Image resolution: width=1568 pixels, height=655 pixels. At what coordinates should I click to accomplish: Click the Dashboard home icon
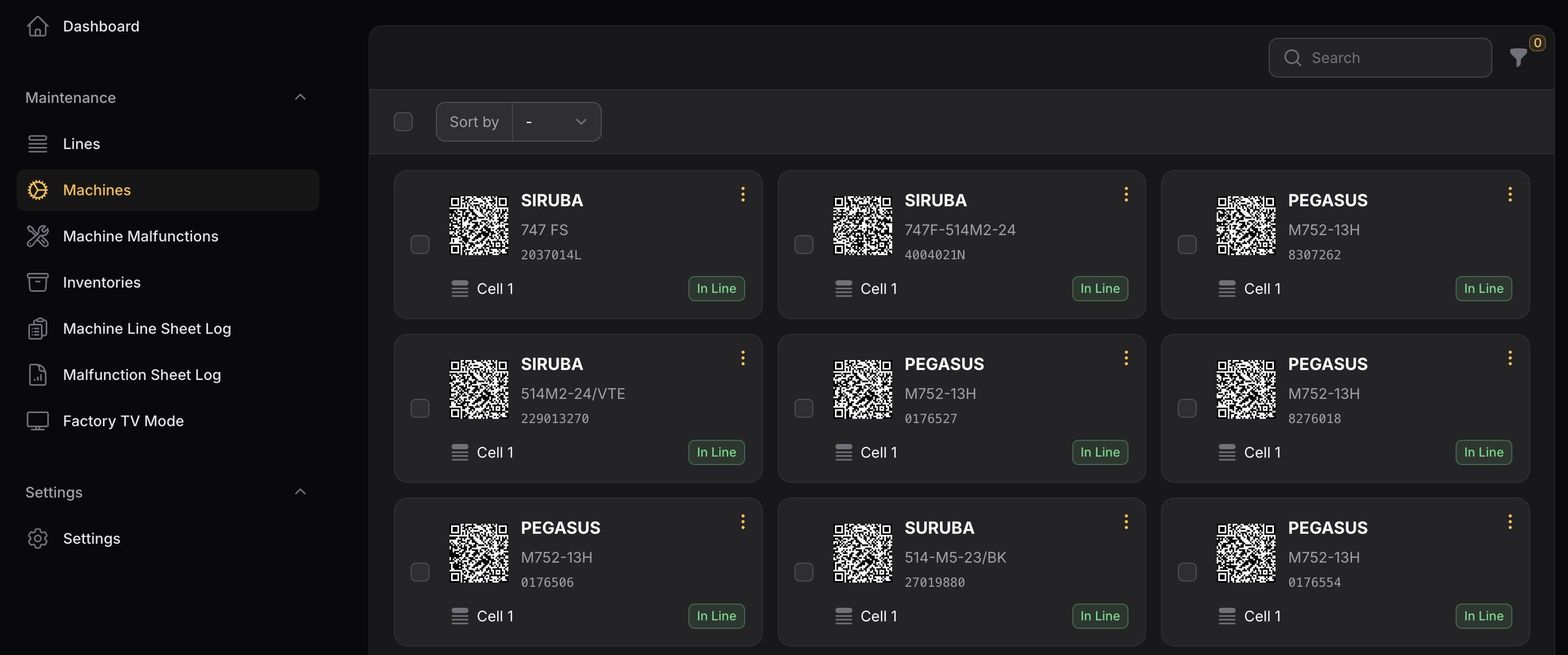[38, 26]
